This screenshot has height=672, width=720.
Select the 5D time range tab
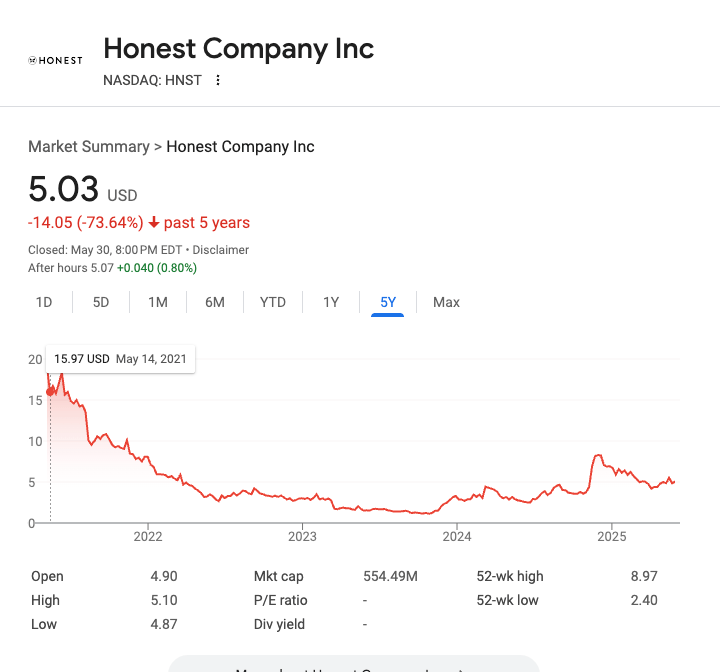[101, 302]
